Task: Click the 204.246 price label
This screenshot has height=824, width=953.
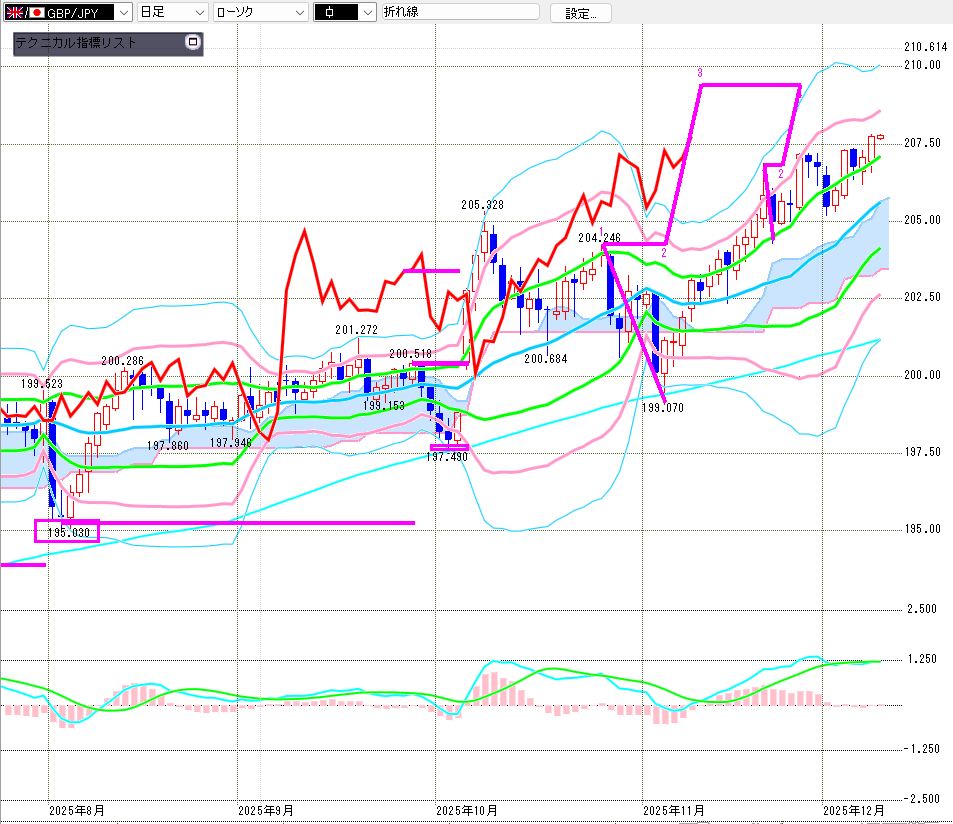Action: pyautogui.click(x=598, y=238)
